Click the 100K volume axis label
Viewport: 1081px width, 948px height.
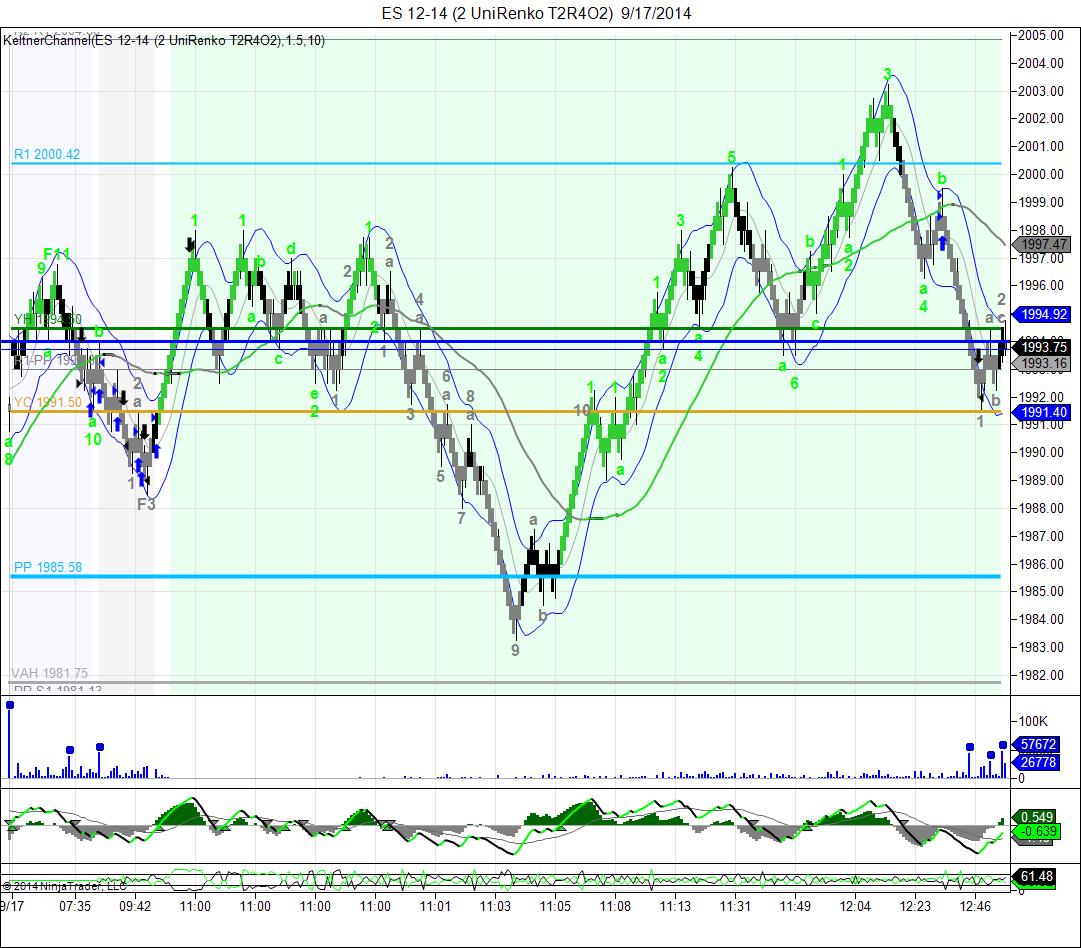tap(1033, 721)
